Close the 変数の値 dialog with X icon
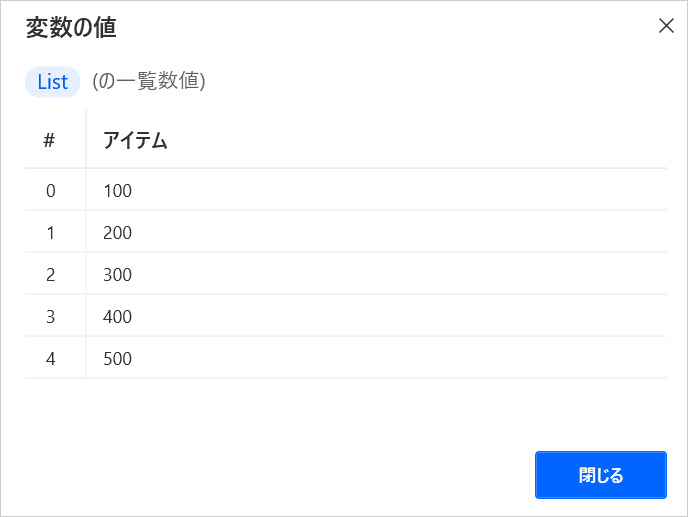The width and height of the screenshot is (688, 517). [x=666, y=26]
